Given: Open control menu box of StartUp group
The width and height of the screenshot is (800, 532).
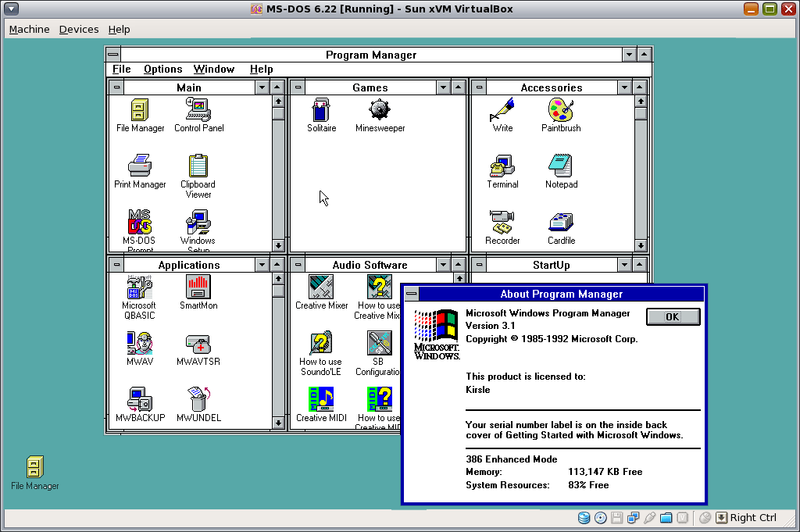Looking at the screenshot, I should coord(479,265).
